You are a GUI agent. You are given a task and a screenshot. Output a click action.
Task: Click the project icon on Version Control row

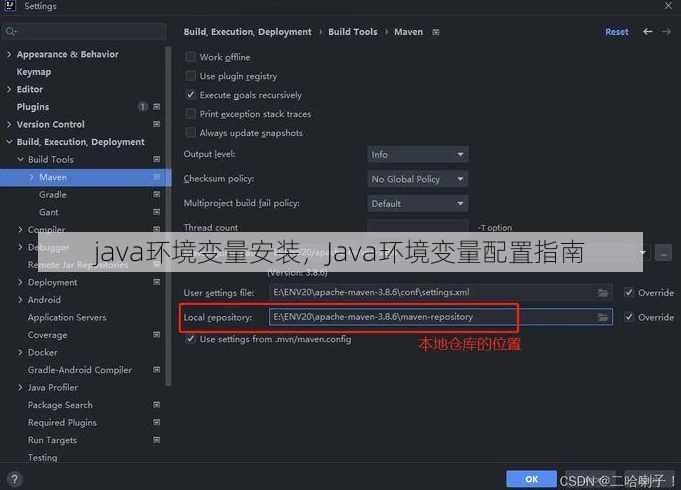pos(157,124)
